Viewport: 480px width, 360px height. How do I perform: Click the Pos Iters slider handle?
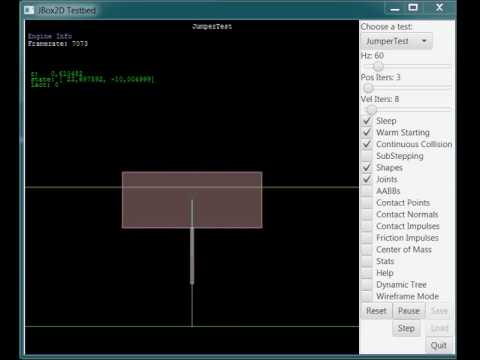(368, 88)
